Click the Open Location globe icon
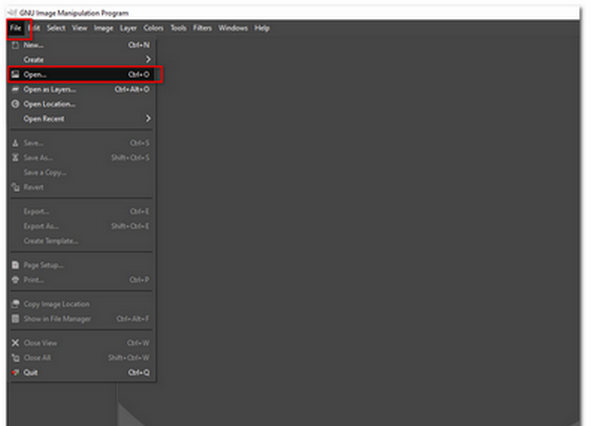The height and width of the screenshot is (426, 600). point(15,104)
